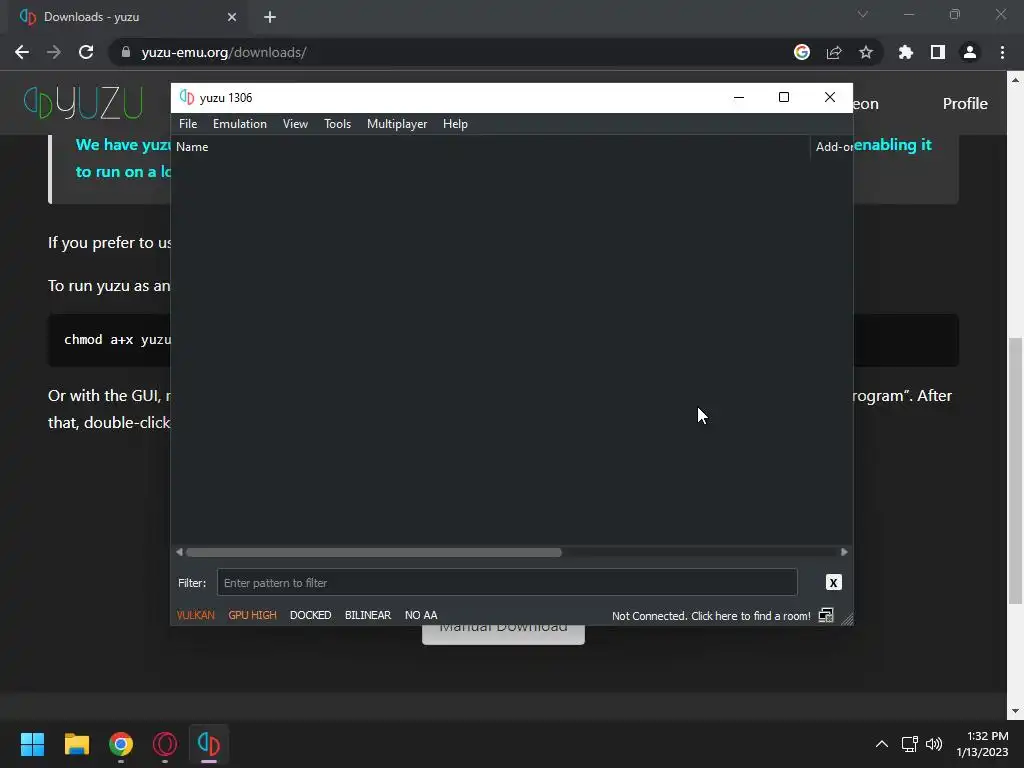1024x768 pixels.
Task: Click the Manual Download button on webpage
Action: [x=503, y=634]
